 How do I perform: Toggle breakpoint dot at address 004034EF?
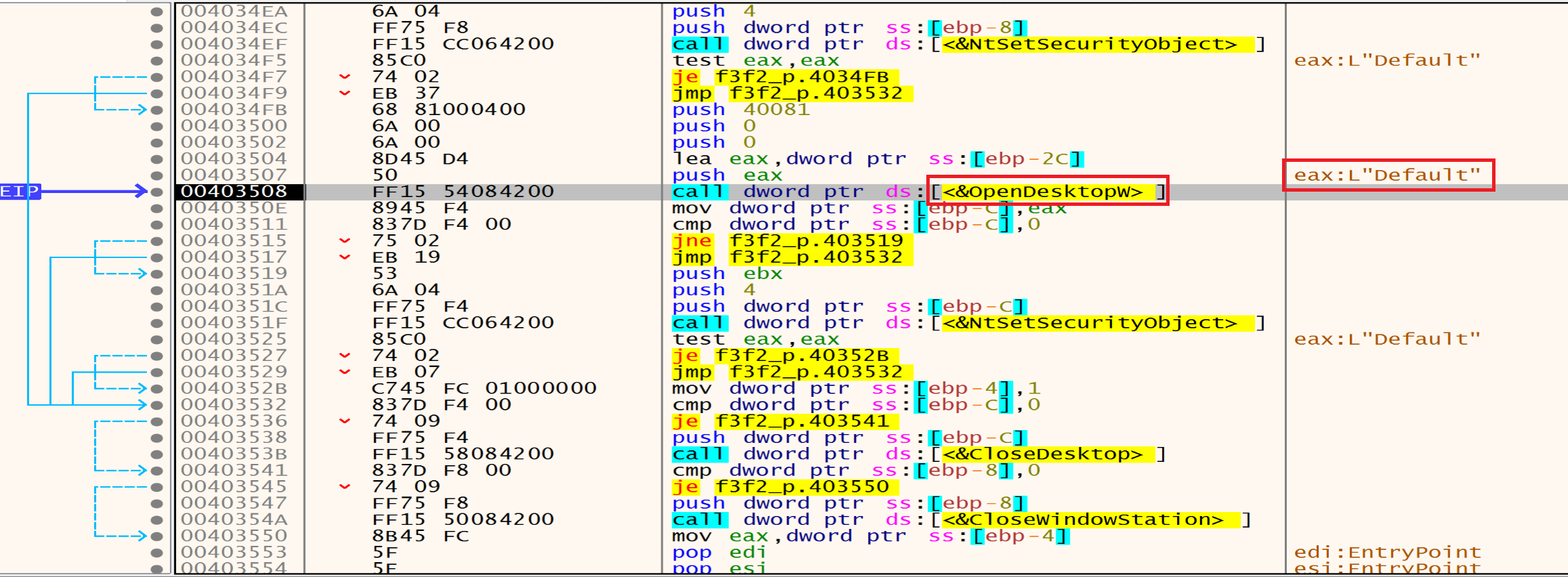[157, 44]
